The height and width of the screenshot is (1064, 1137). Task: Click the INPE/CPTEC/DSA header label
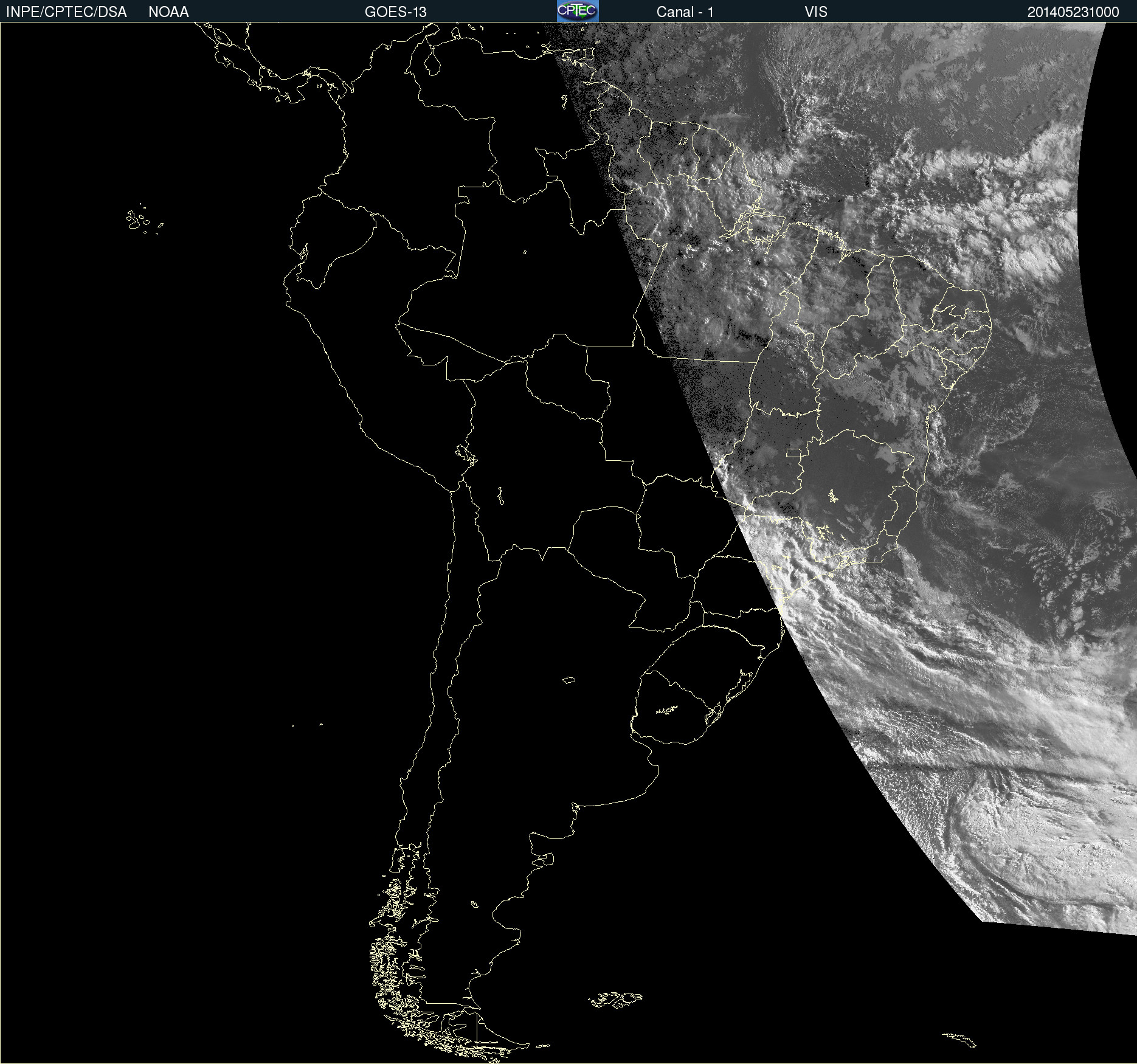click(66, 12)
